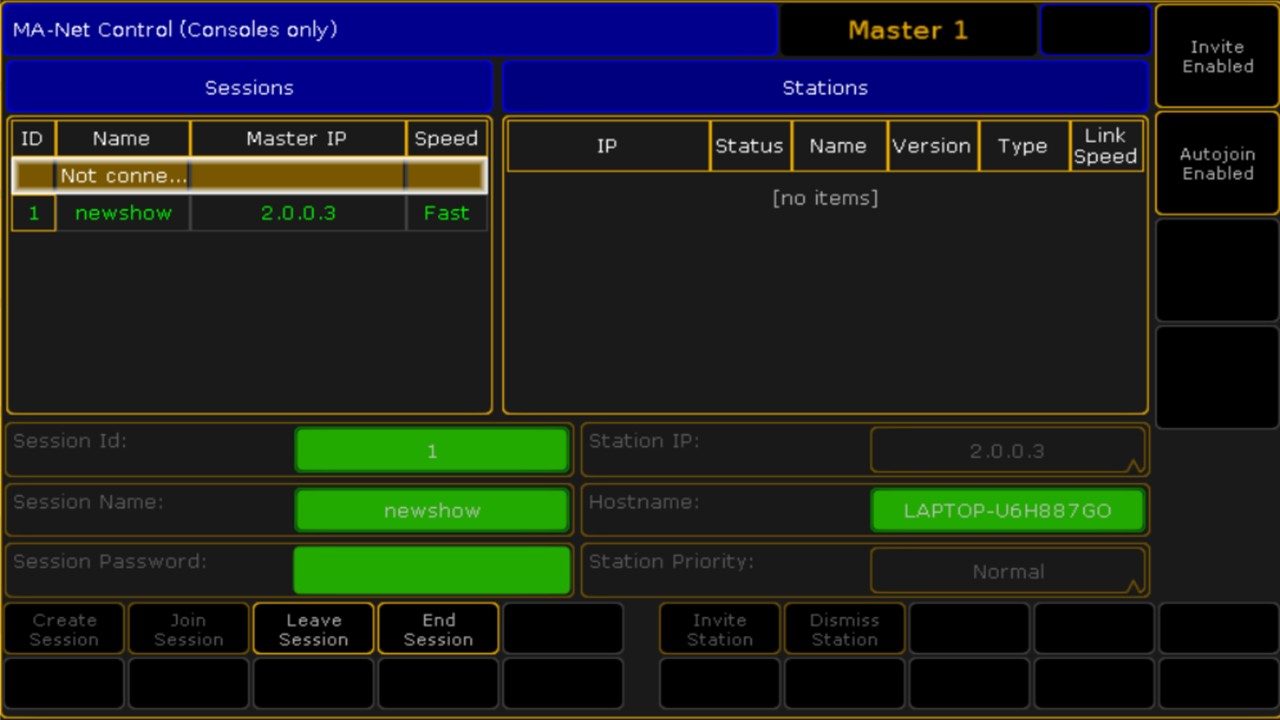Click the Session Id field

pos(432,451)
